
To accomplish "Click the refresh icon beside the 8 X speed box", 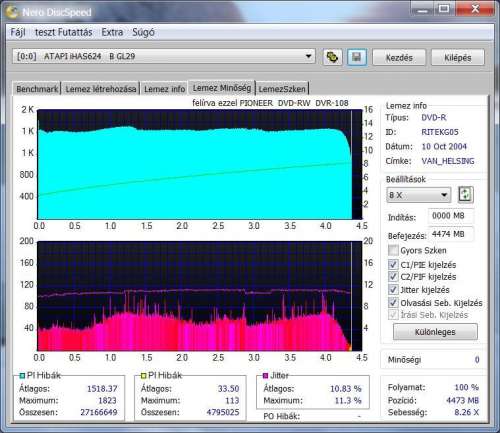I will coord(465,194).
